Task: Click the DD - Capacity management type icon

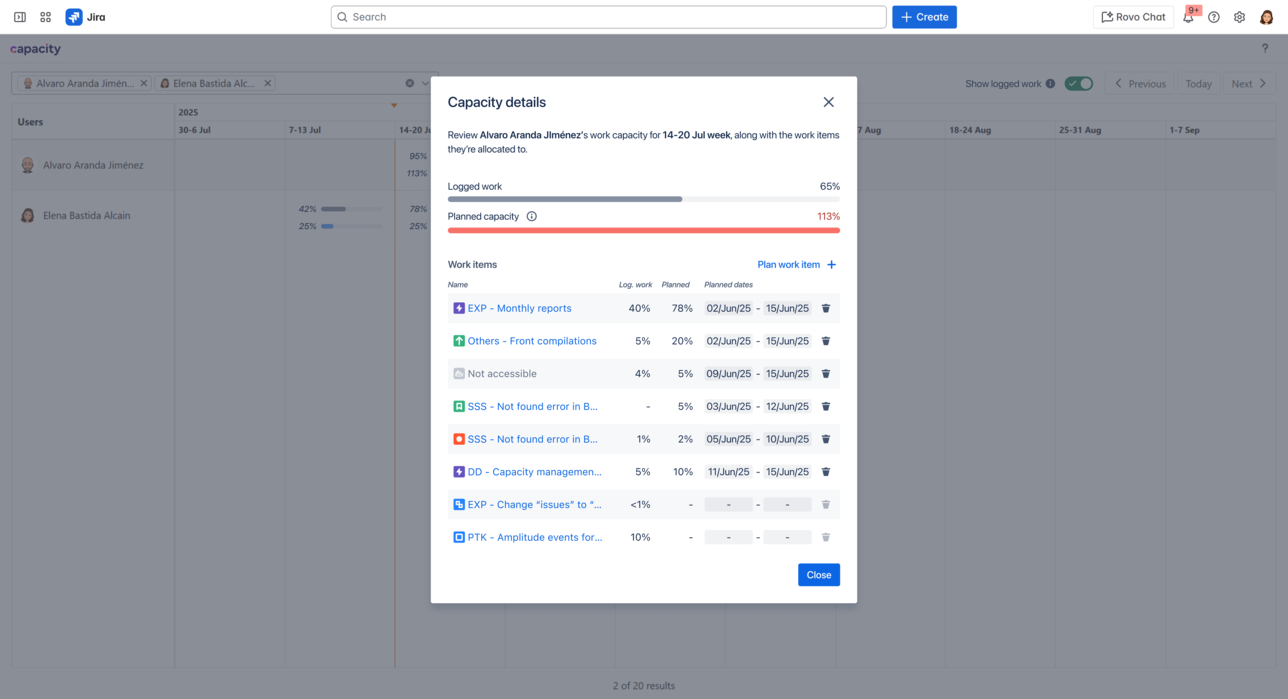Action: pyautogui.click(x=459, y=472)
